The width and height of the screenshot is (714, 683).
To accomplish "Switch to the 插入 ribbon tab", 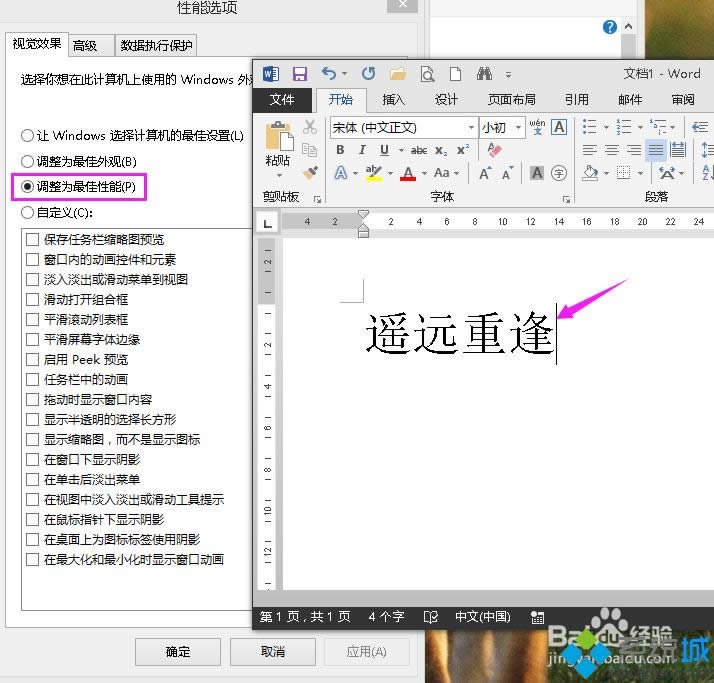I will click(393, 100).
